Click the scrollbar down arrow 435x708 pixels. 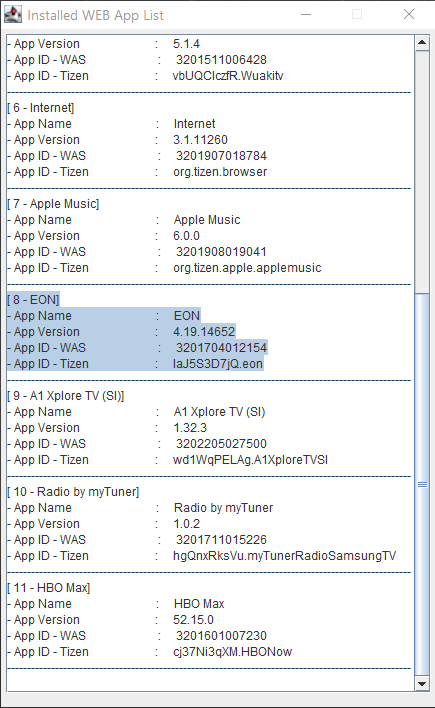[x=422, y=683]
